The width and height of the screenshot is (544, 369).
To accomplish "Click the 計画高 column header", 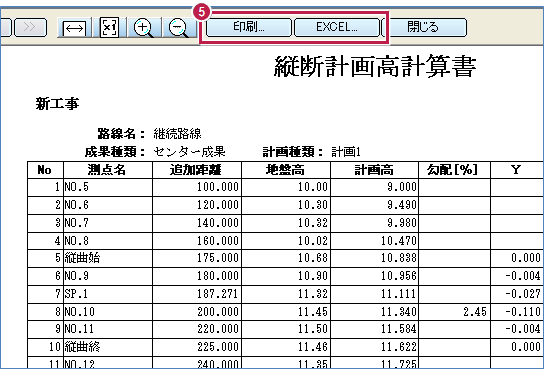I will [374, 170].
